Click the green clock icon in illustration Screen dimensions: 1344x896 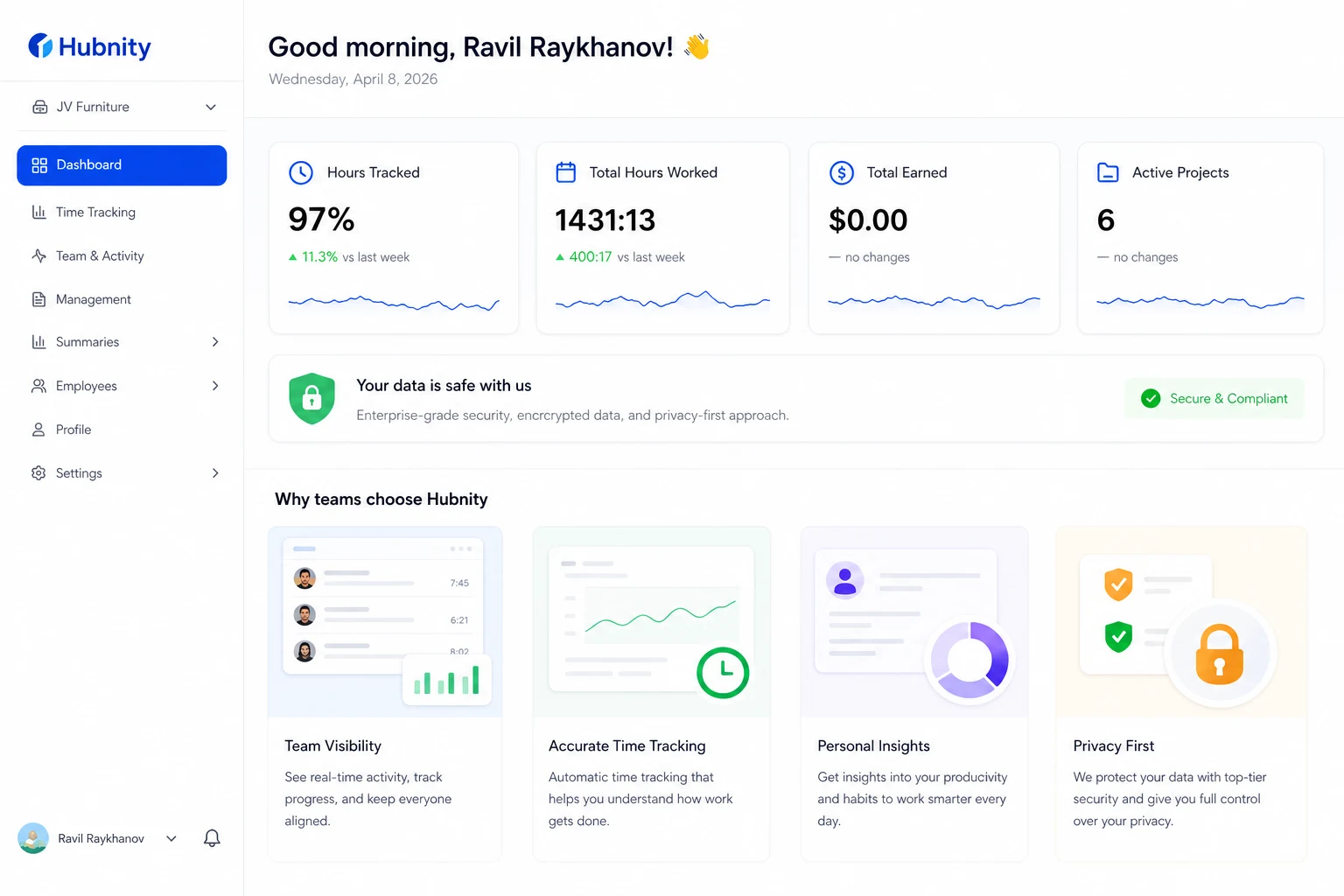click(x=723, y=672)
